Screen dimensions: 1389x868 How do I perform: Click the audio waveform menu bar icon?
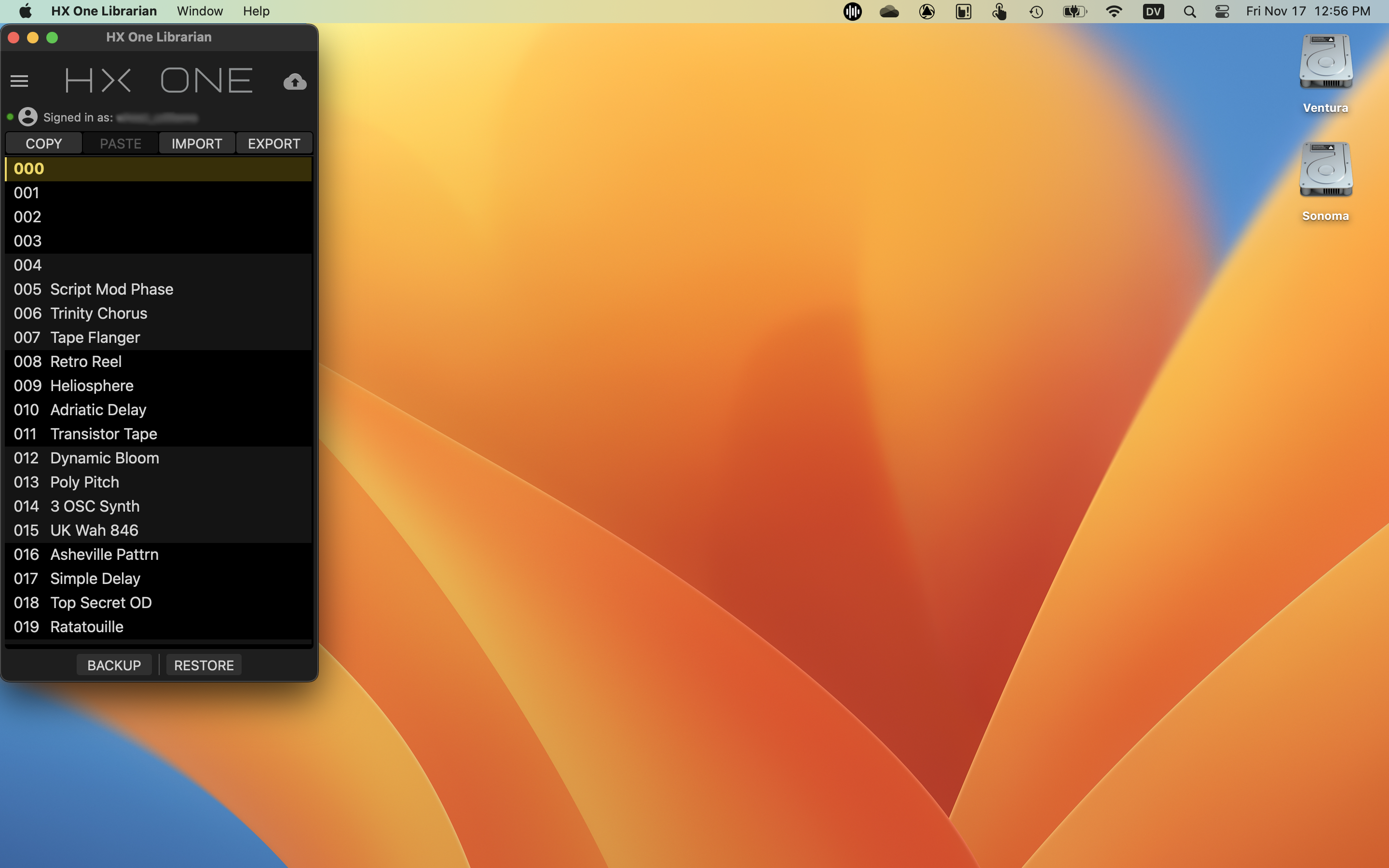point(852,12)
